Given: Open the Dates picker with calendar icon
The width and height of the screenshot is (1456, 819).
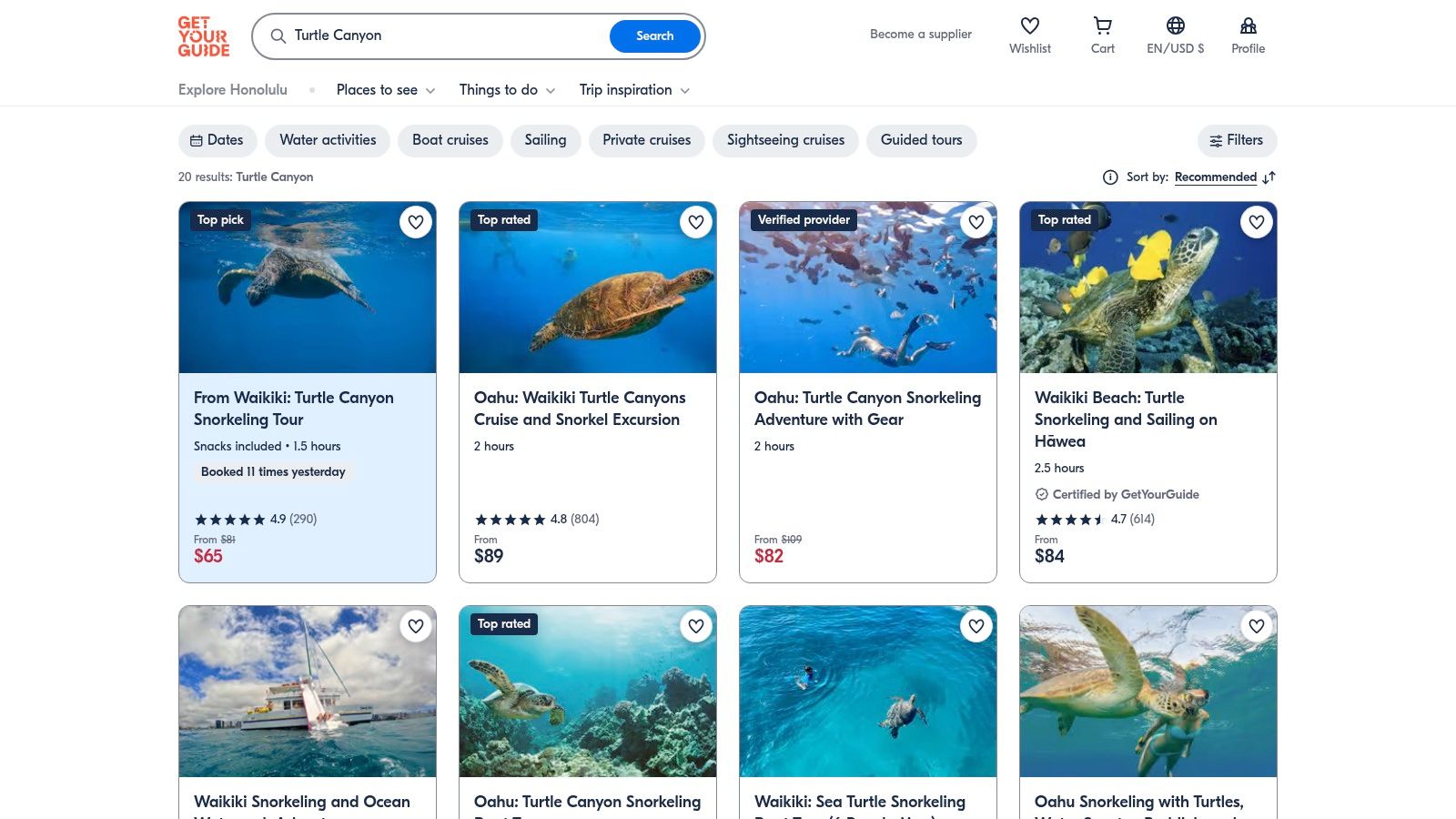Looking at the screenshot, I should pos(217,140).
